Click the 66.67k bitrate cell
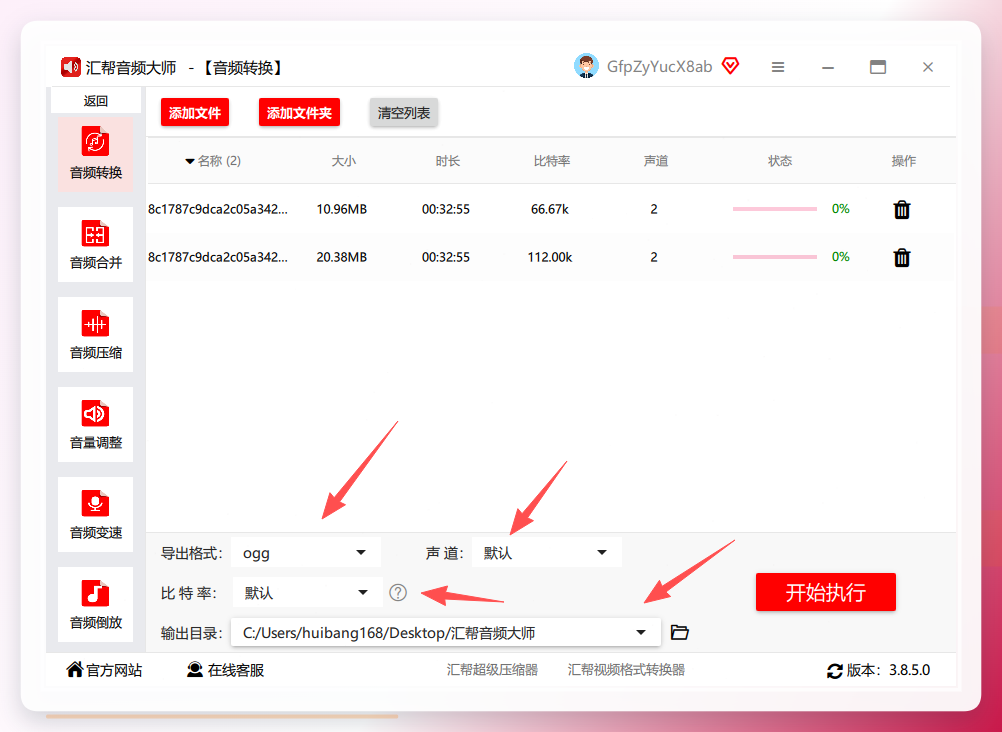The image size is (1002, 732). [x=550, y=209]
